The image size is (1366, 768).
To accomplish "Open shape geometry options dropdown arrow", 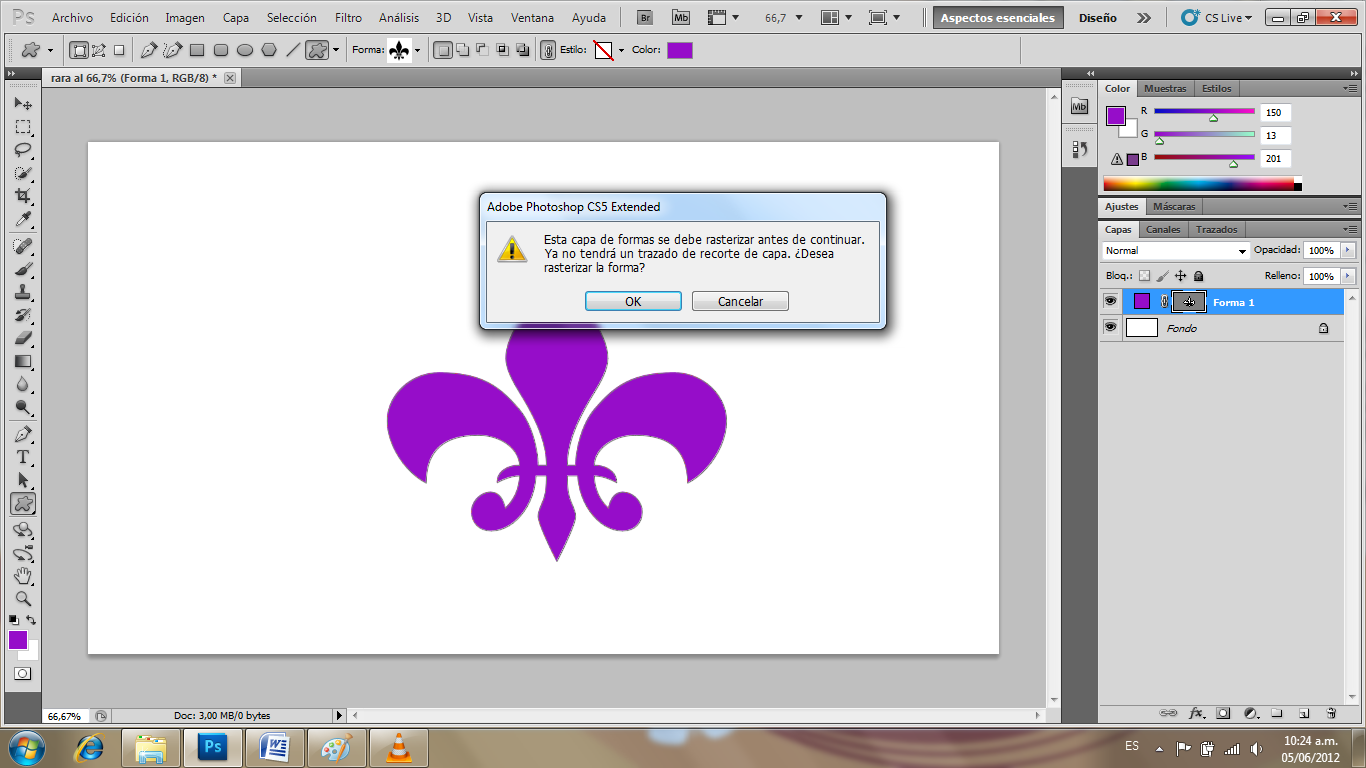I will point(336,50).
